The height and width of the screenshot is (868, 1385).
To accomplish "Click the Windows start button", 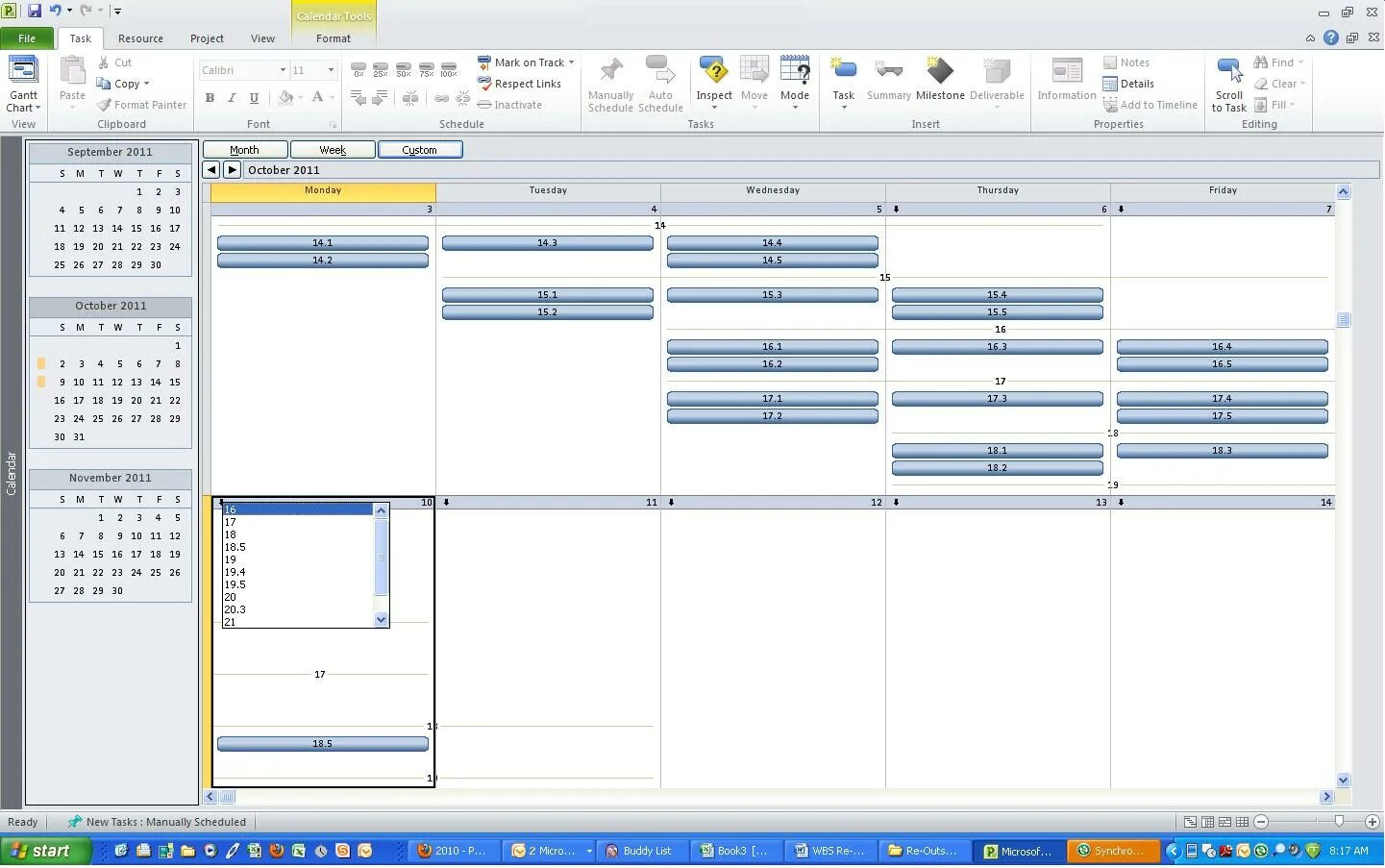I will pyautogui.click(x=46, y=851).
